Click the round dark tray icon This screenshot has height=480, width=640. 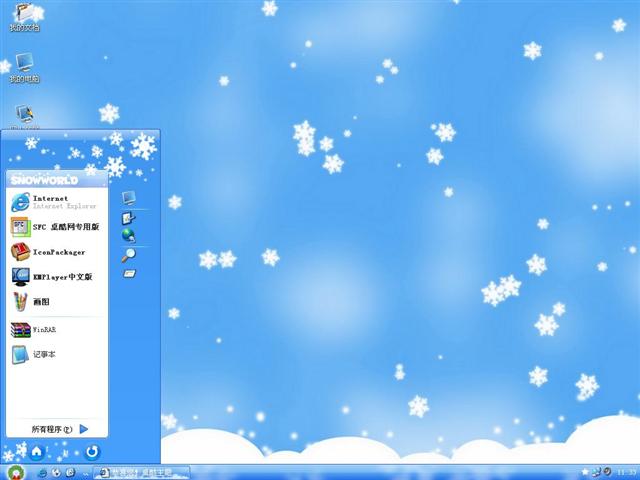(x=607, y=471)
